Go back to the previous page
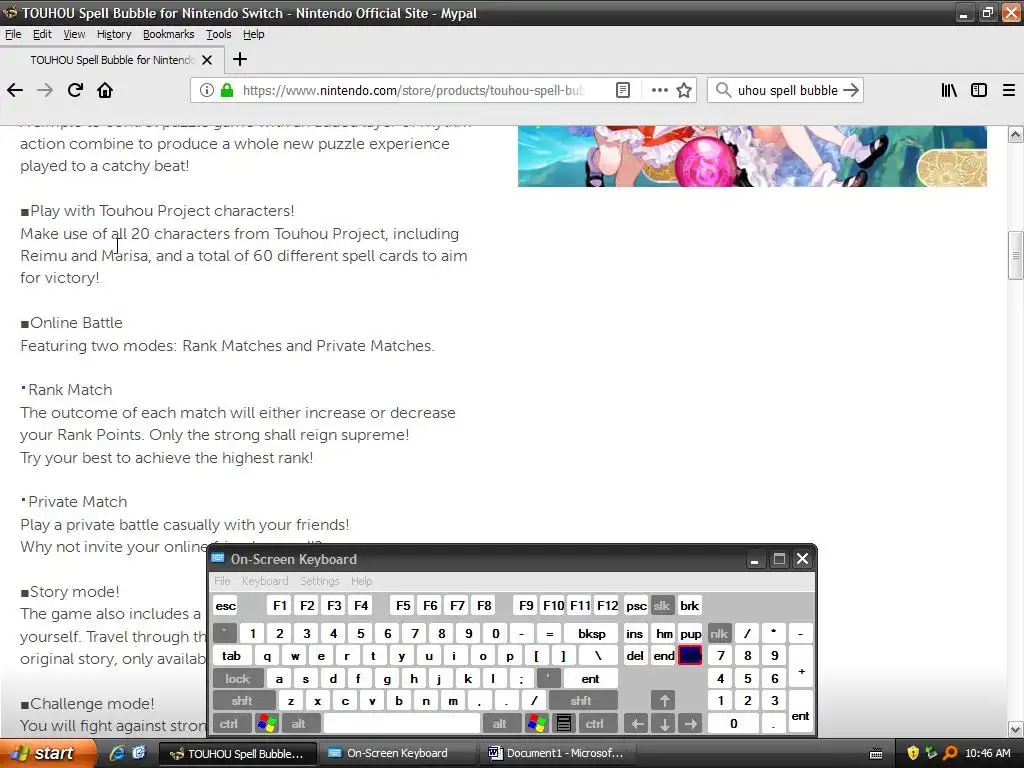1024x768 pixels. point(15,90)
